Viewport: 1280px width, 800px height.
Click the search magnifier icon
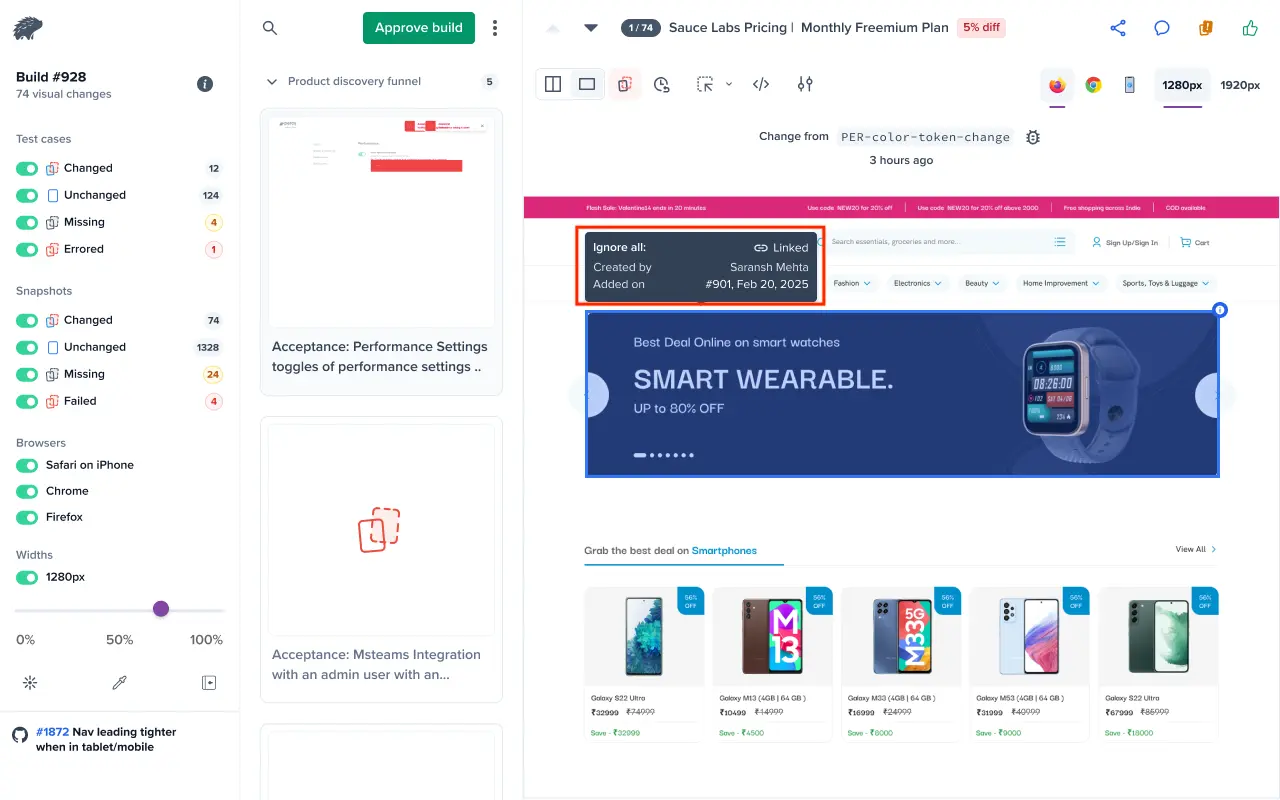coord(270,28)
